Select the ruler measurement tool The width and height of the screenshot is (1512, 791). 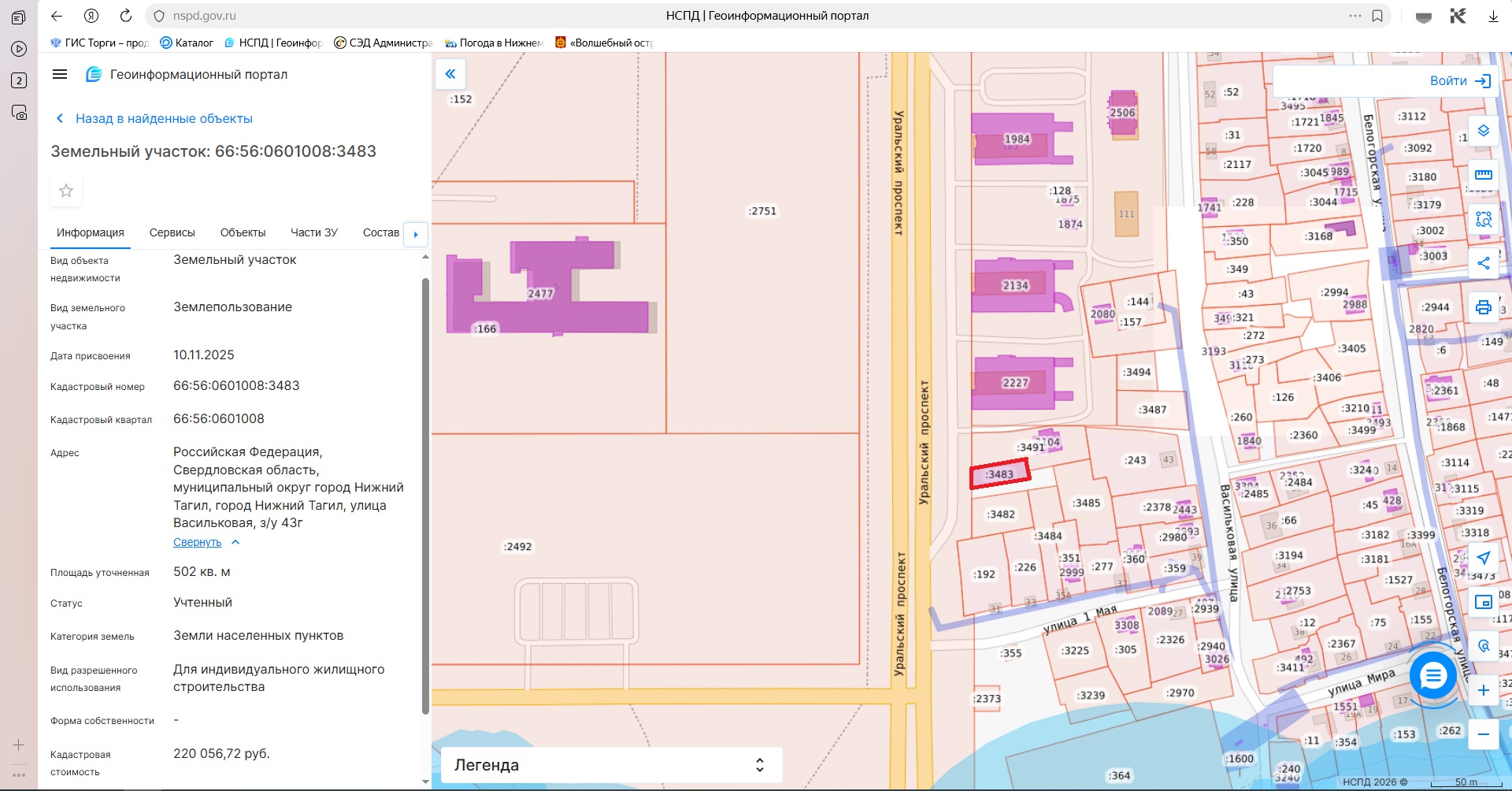(1483, 175)
